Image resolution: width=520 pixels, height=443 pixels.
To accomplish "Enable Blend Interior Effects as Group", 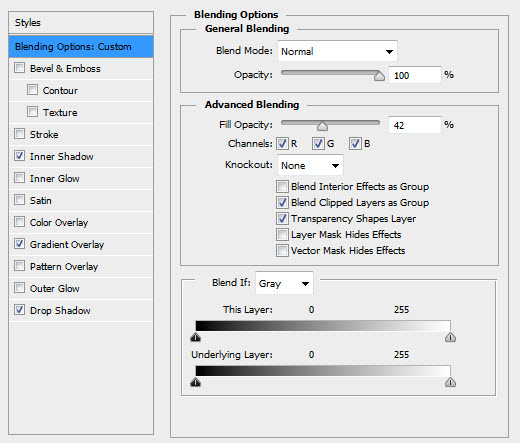I will tap(282, 186).
